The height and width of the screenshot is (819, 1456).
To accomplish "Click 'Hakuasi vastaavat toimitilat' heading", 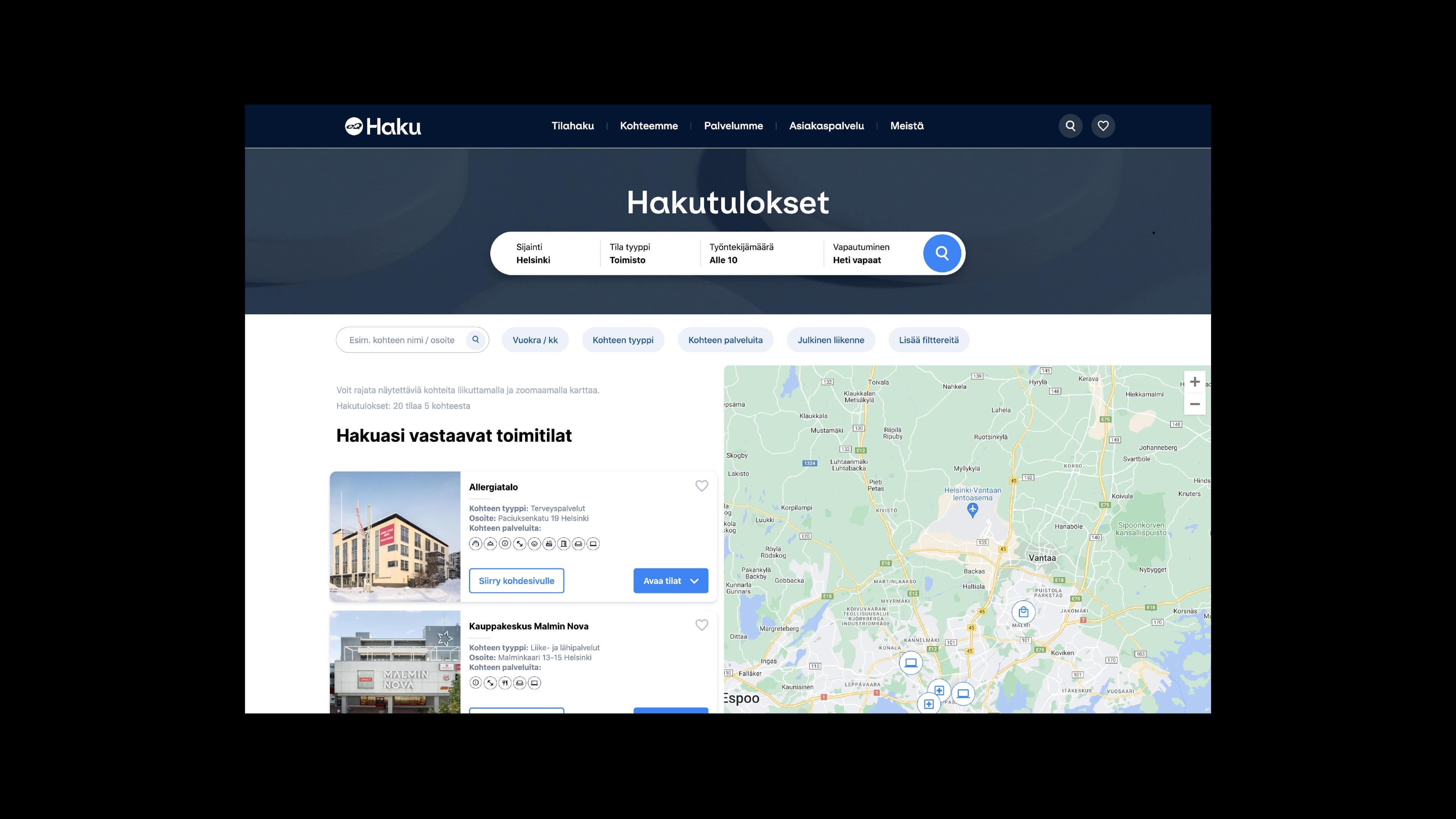I will pos(454,435).
